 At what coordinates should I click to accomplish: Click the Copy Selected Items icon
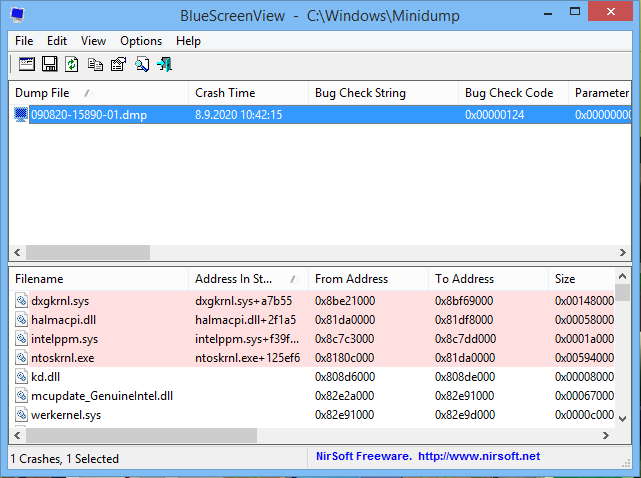click(x=95, y=64)
